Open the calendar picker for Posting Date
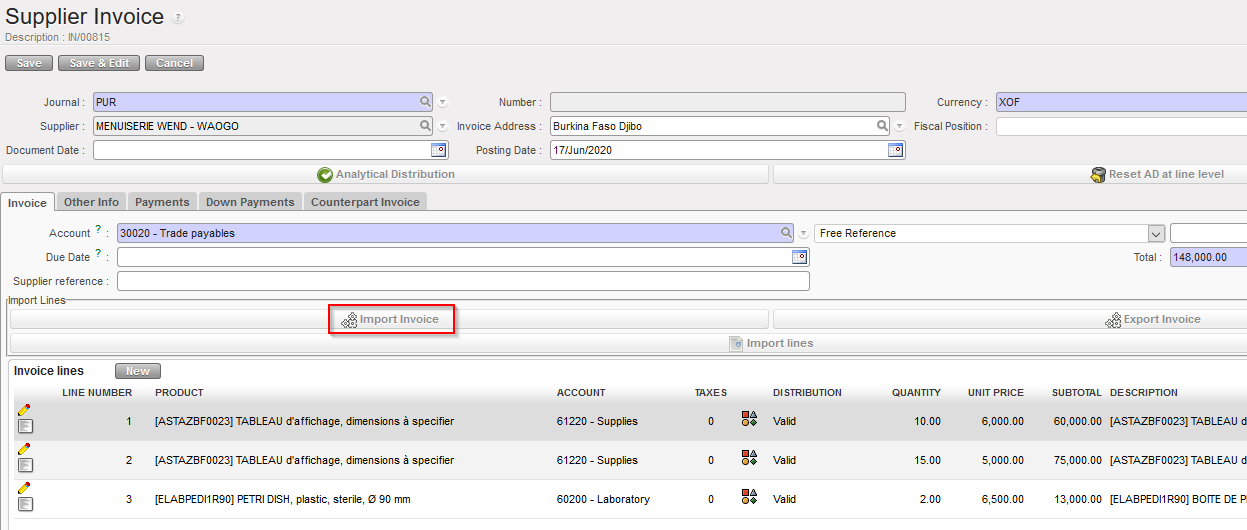Viewport: 1247px width, 530px height. tap(896, 150)
